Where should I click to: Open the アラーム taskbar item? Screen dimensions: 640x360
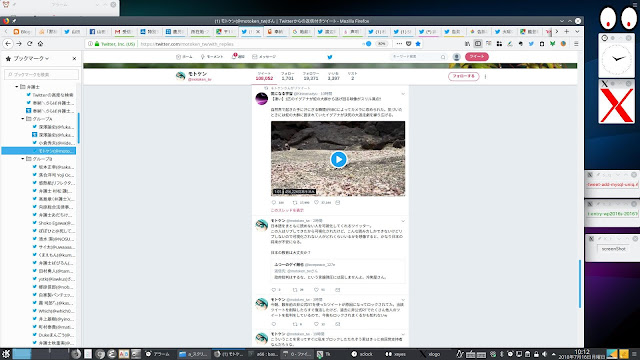click(x=158, y=354)
